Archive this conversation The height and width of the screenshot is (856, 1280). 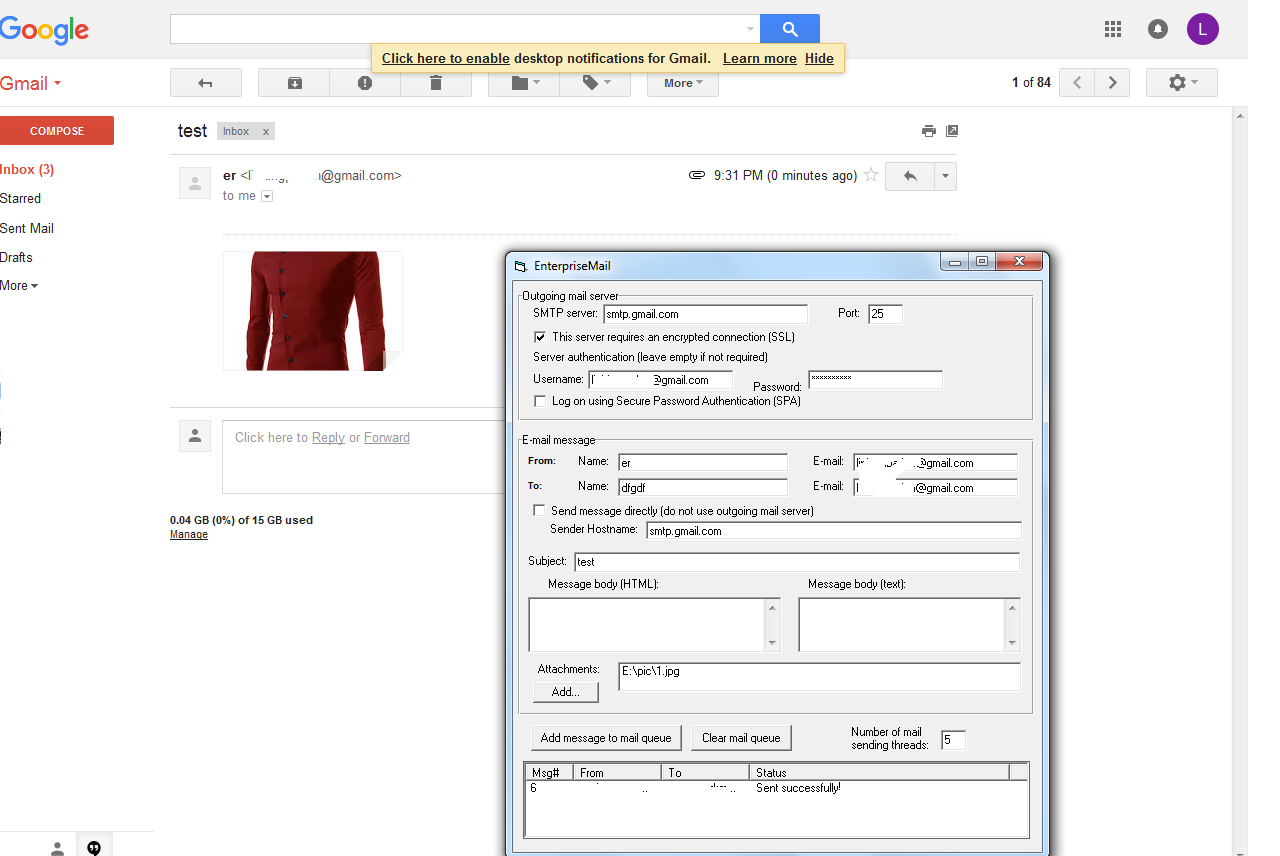click(x=294, y=83)
